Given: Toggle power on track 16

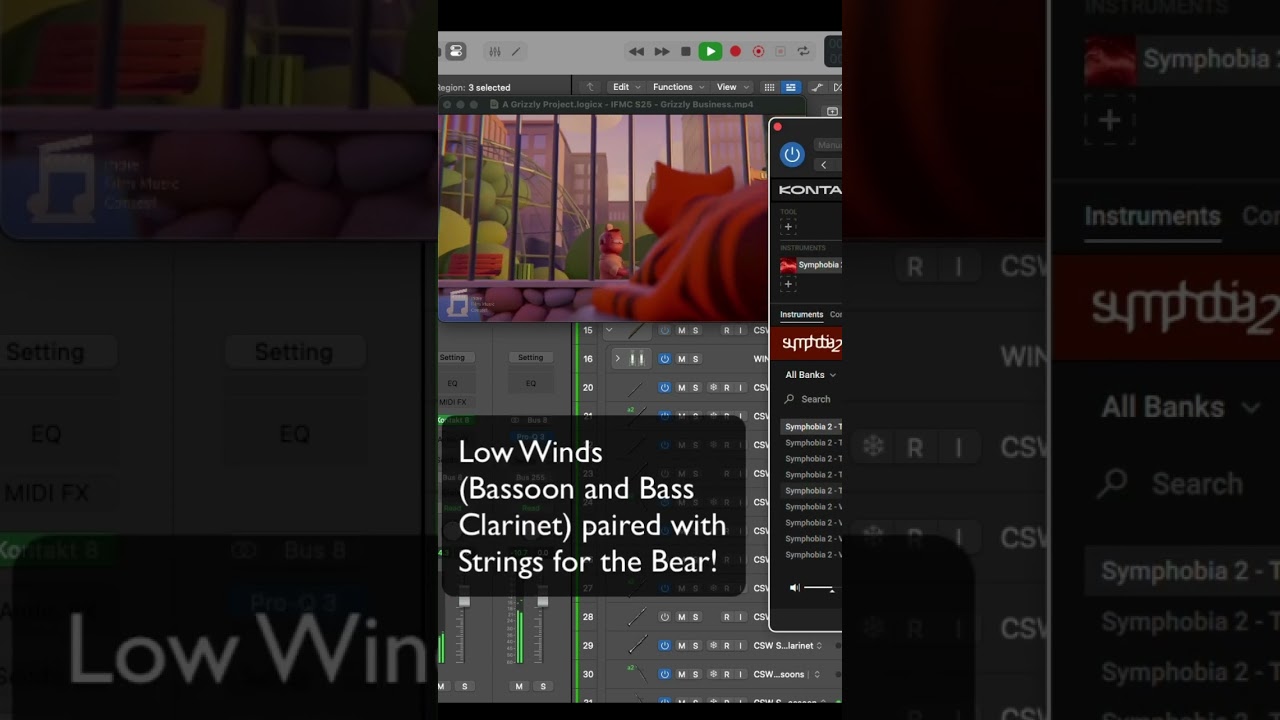Looking at the screenshot, I should (664, 358).
